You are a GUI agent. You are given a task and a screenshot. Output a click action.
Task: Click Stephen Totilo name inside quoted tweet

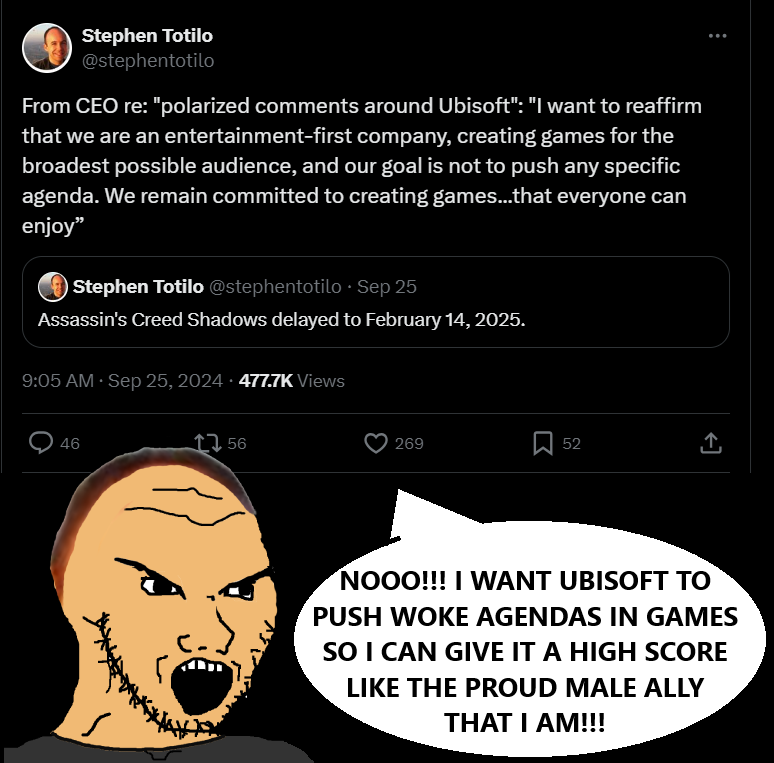pyautogui.click(x=137, y=287)
